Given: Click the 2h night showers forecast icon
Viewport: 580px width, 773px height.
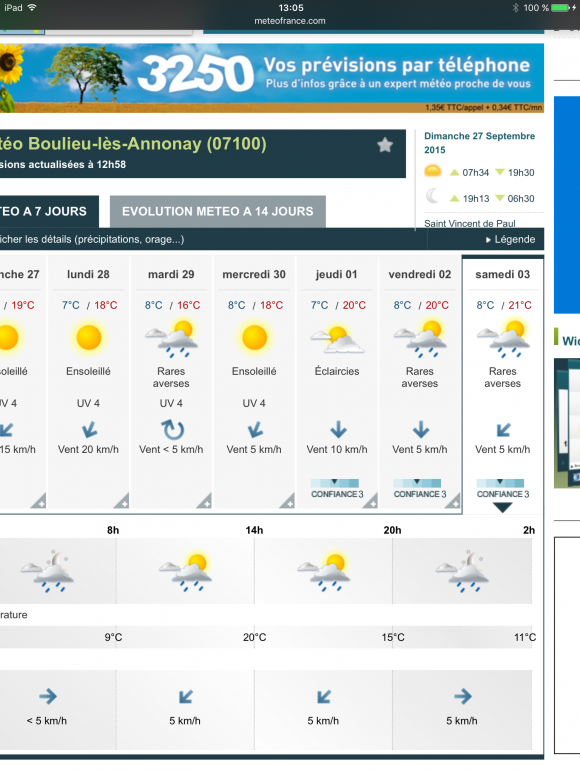Looking at the screenshot, I should [462, 572].
